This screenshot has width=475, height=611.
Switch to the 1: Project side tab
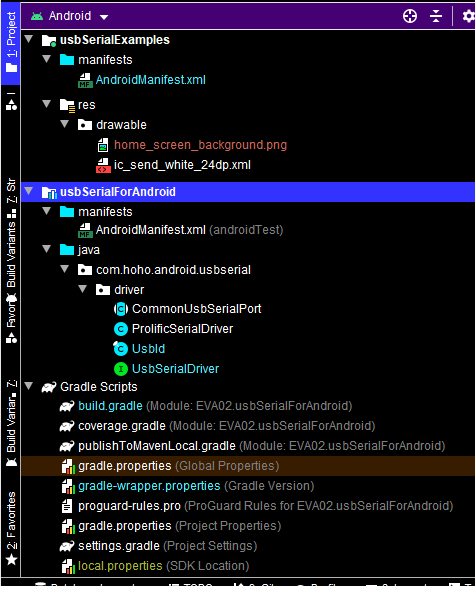coord(11,42)
